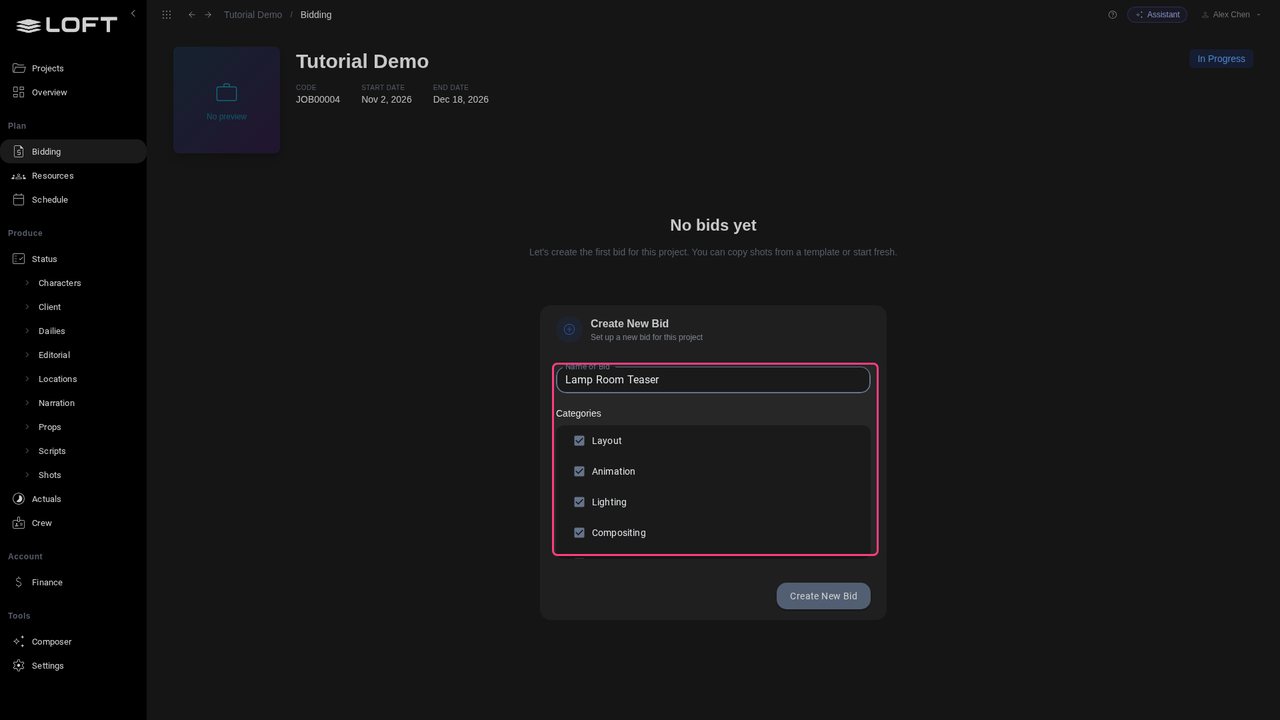This screenshot has width=1280, height=720.
Task: Open the Bidding page in sidebar
Action: [73, 152]
